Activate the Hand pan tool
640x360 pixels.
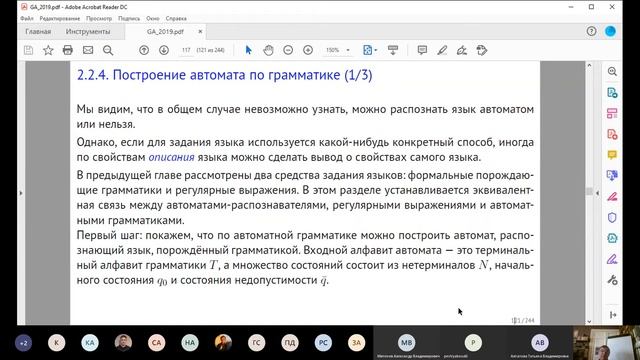click(x=268, y=50)
